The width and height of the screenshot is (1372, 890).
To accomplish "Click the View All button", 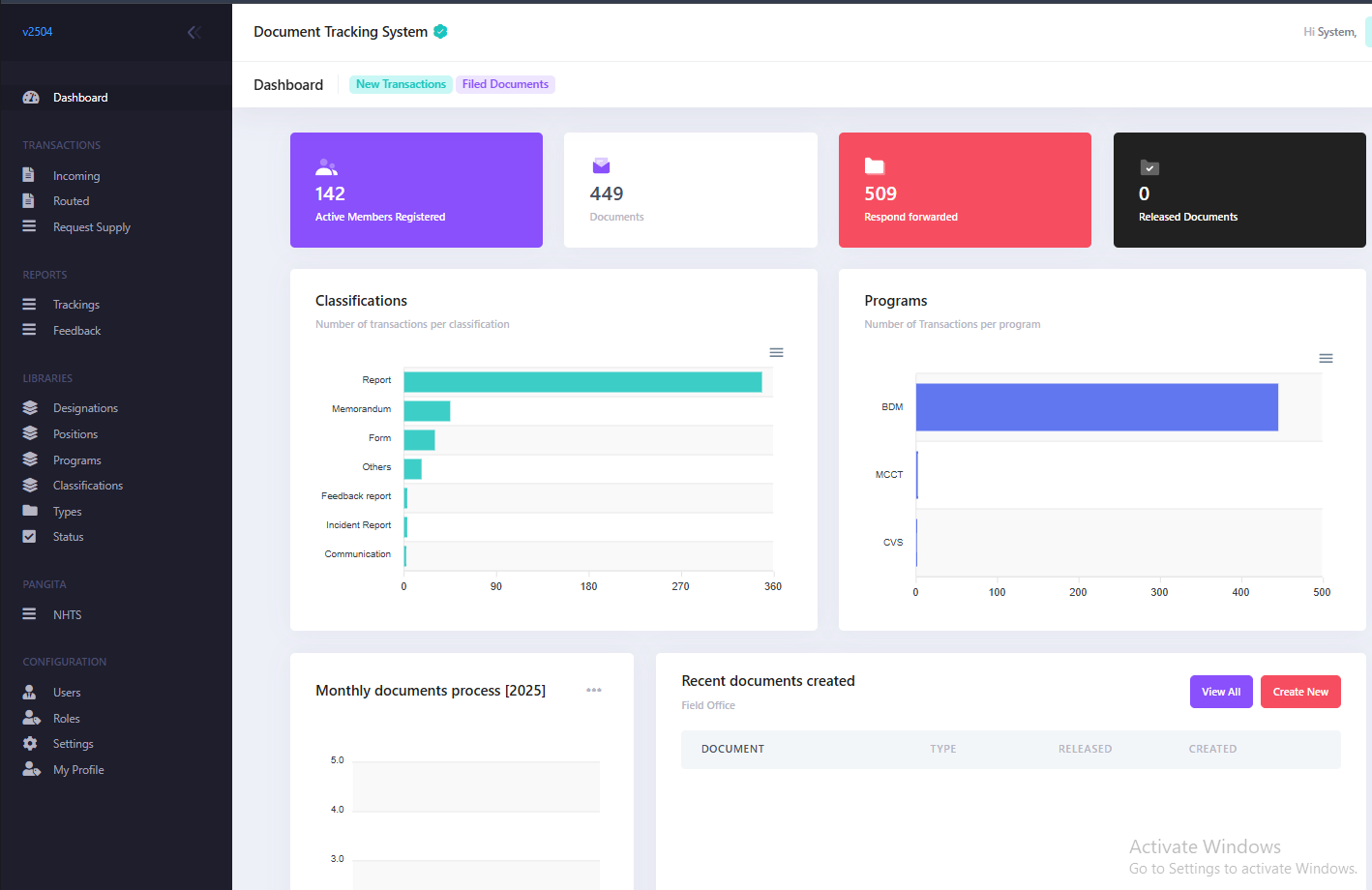I will (1221, 692).
